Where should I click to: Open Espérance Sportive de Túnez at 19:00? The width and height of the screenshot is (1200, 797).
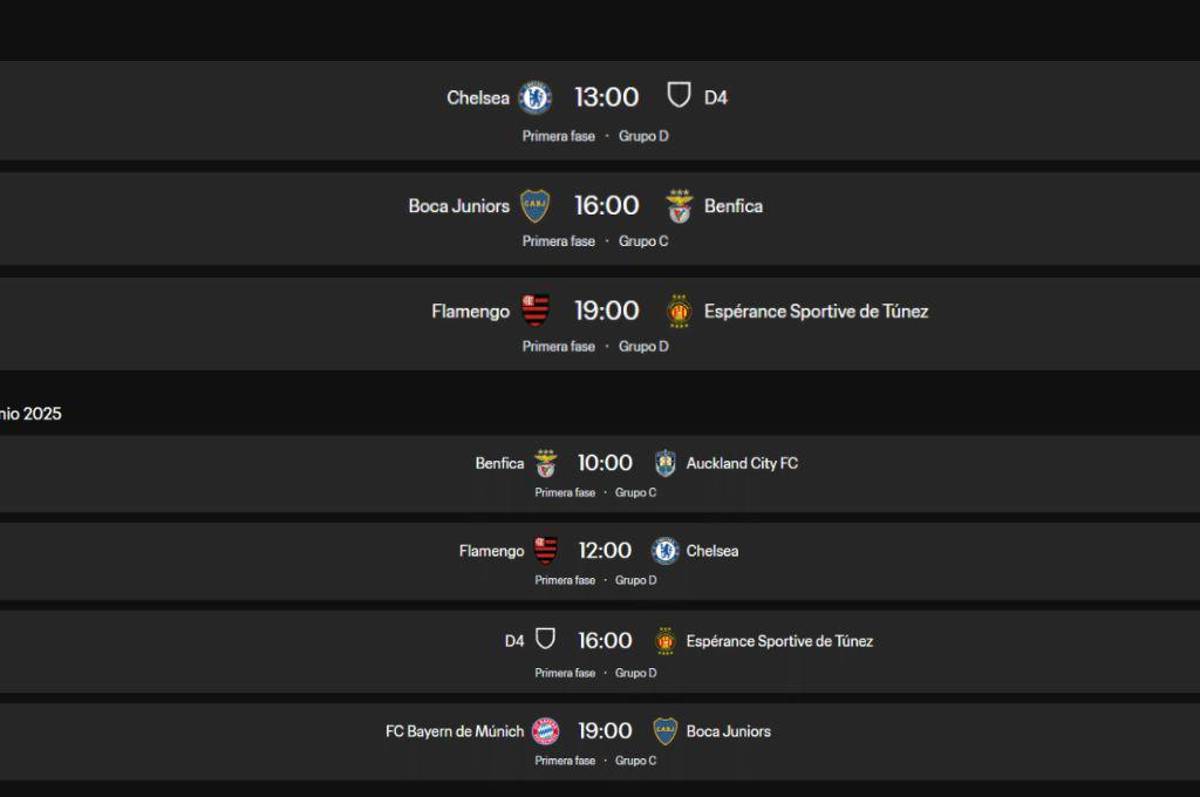816,311
